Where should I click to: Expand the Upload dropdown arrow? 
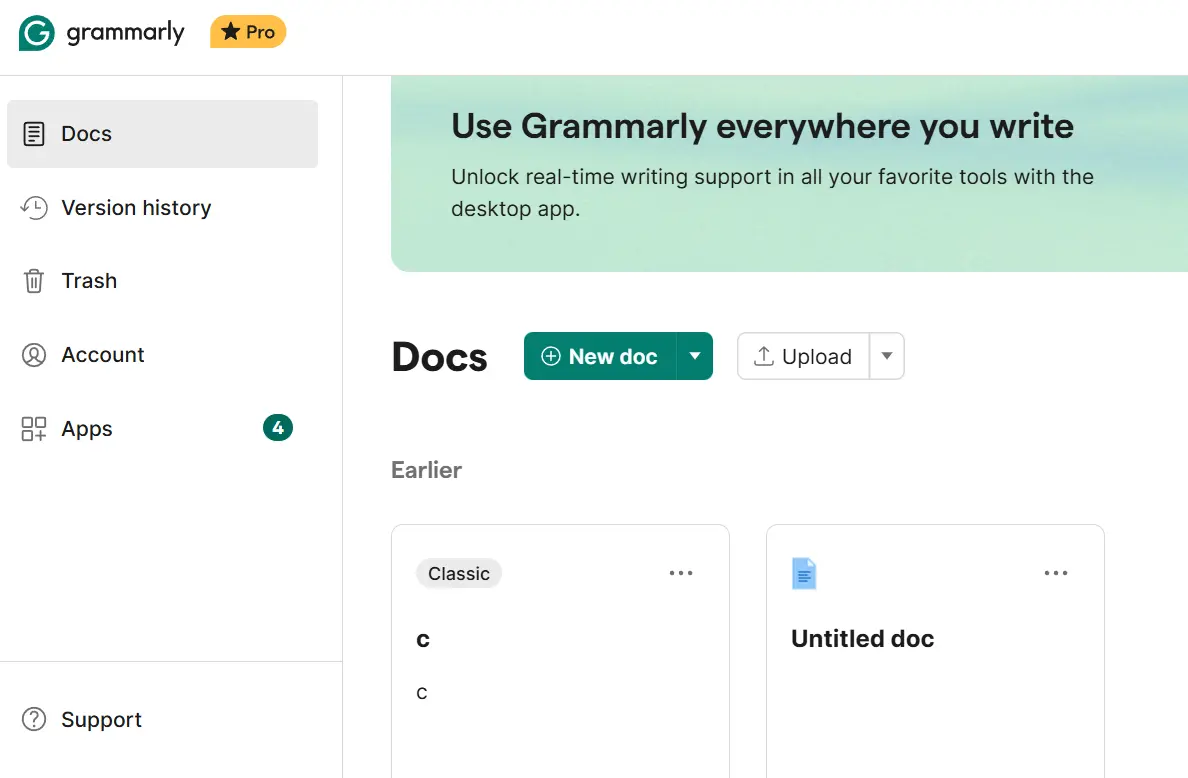pos(886,356)
